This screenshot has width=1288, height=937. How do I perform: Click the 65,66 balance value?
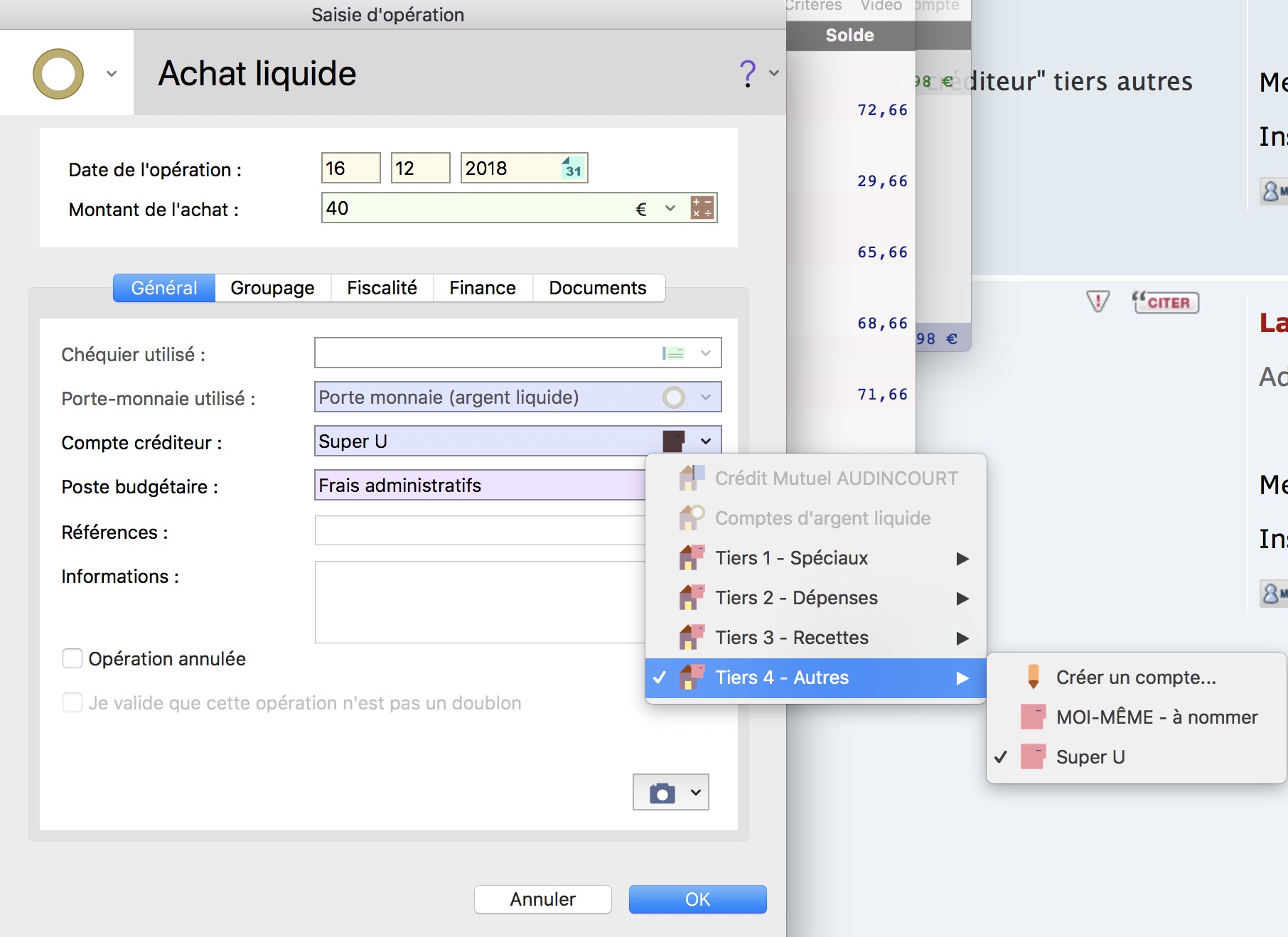coord(882,252)
